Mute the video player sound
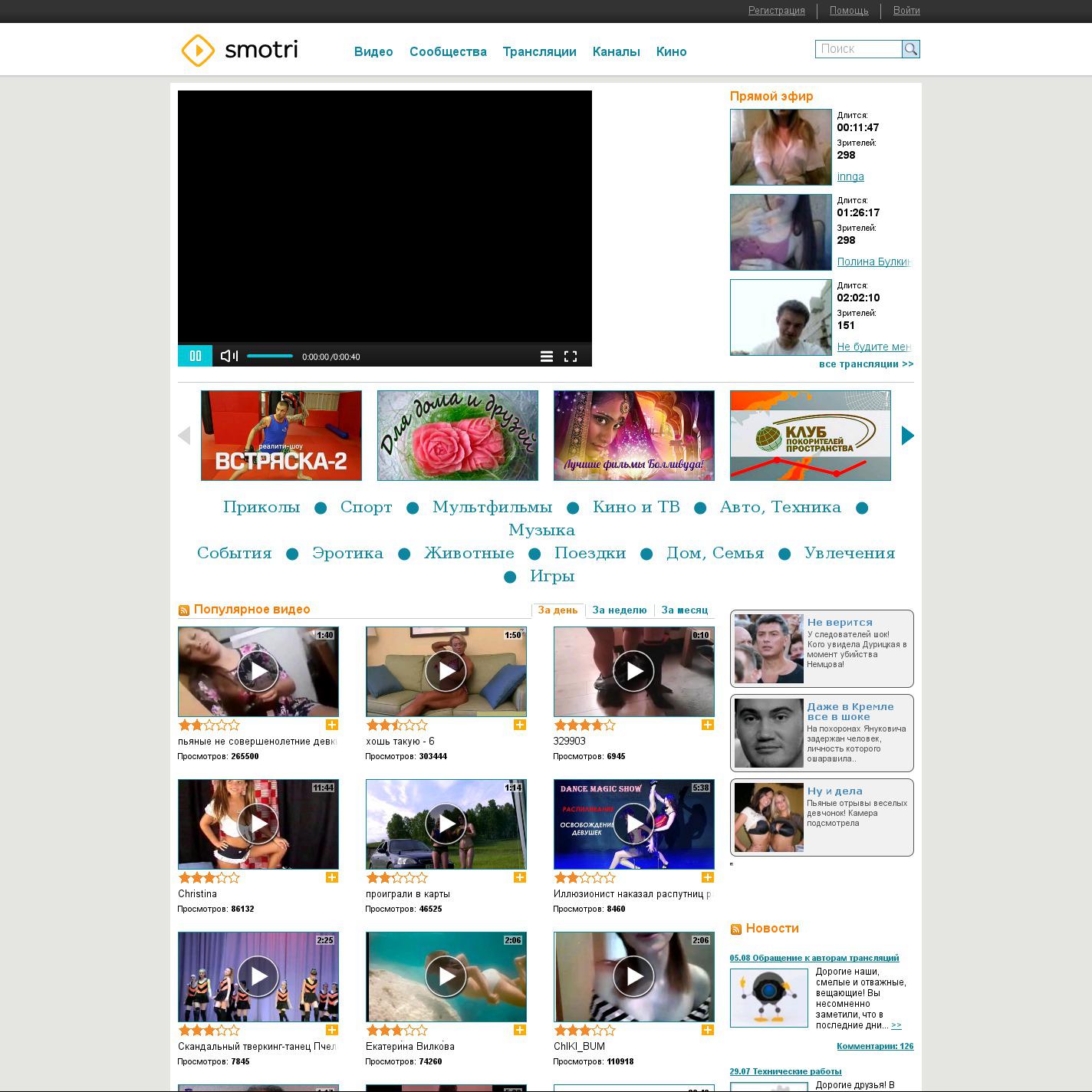Image resolution: width=1092 pixels, height=1092 pixels. pos(229,356)
